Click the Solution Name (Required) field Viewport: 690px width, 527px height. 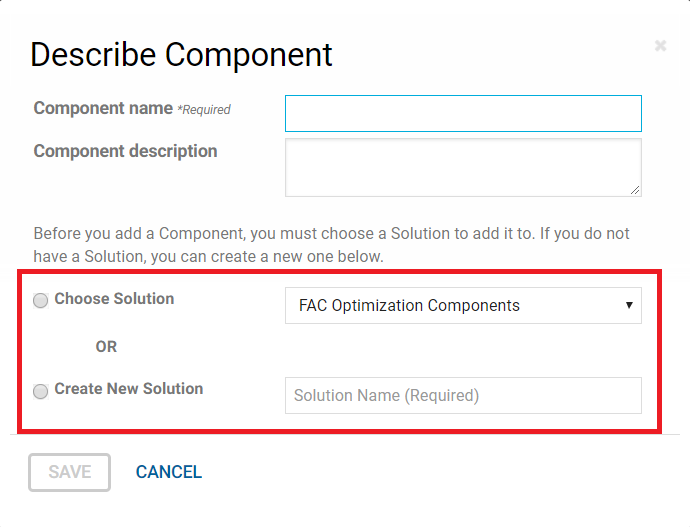(x=463, y=395)
